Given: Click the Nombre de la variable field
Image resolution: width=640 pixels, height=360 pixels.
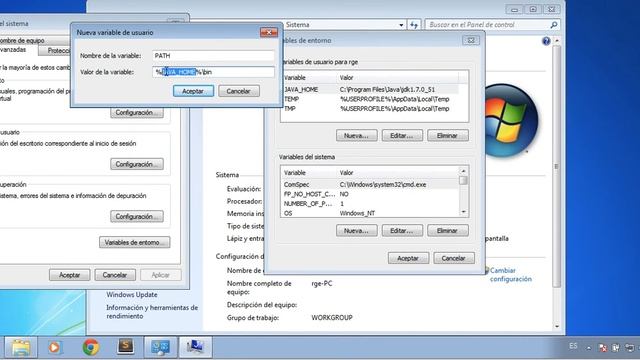Looking at the screenshot, I should click(x=213, y=56).
